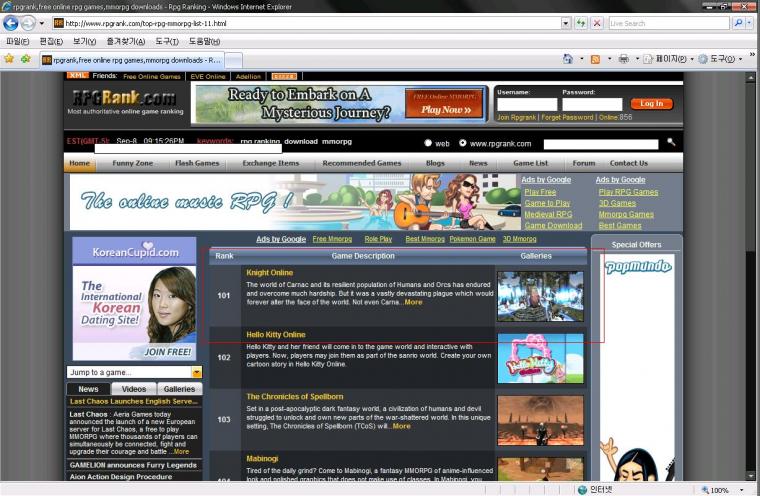
Task: Open the Hello Kitty Online gallery thumbnail
Action: point(540,358)
